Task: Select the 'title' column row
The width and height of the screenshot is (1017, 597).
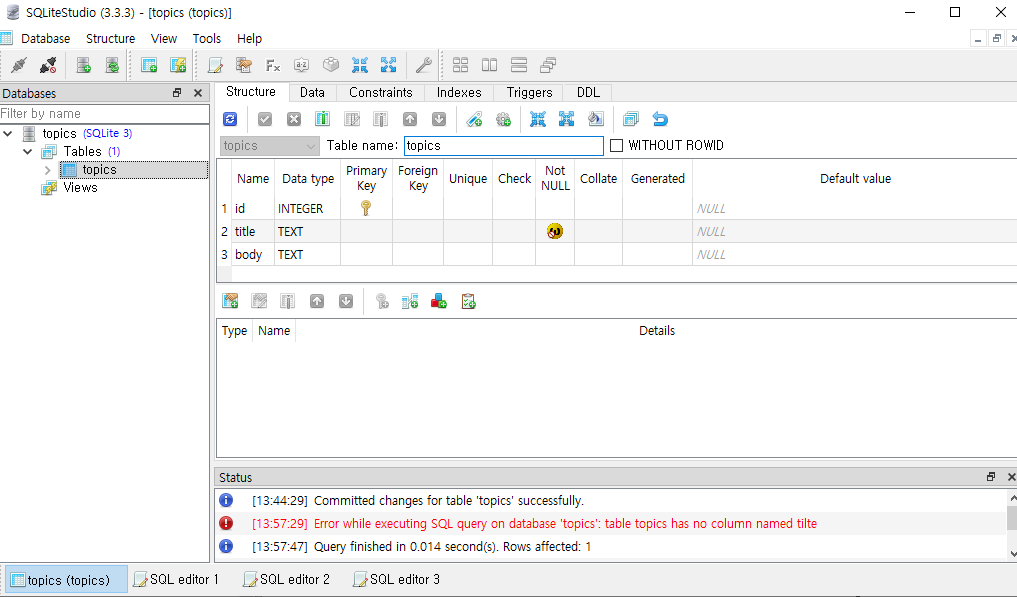Action: 617,232
